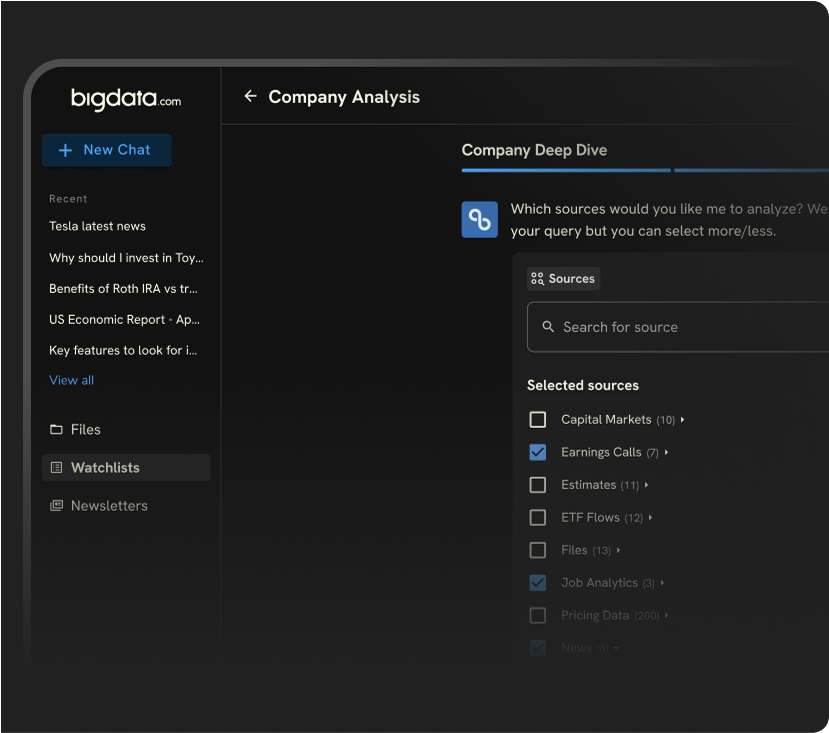Open the US Economic Report chat
The width and height of the screenshot is (829, 733).
point(124,320)
